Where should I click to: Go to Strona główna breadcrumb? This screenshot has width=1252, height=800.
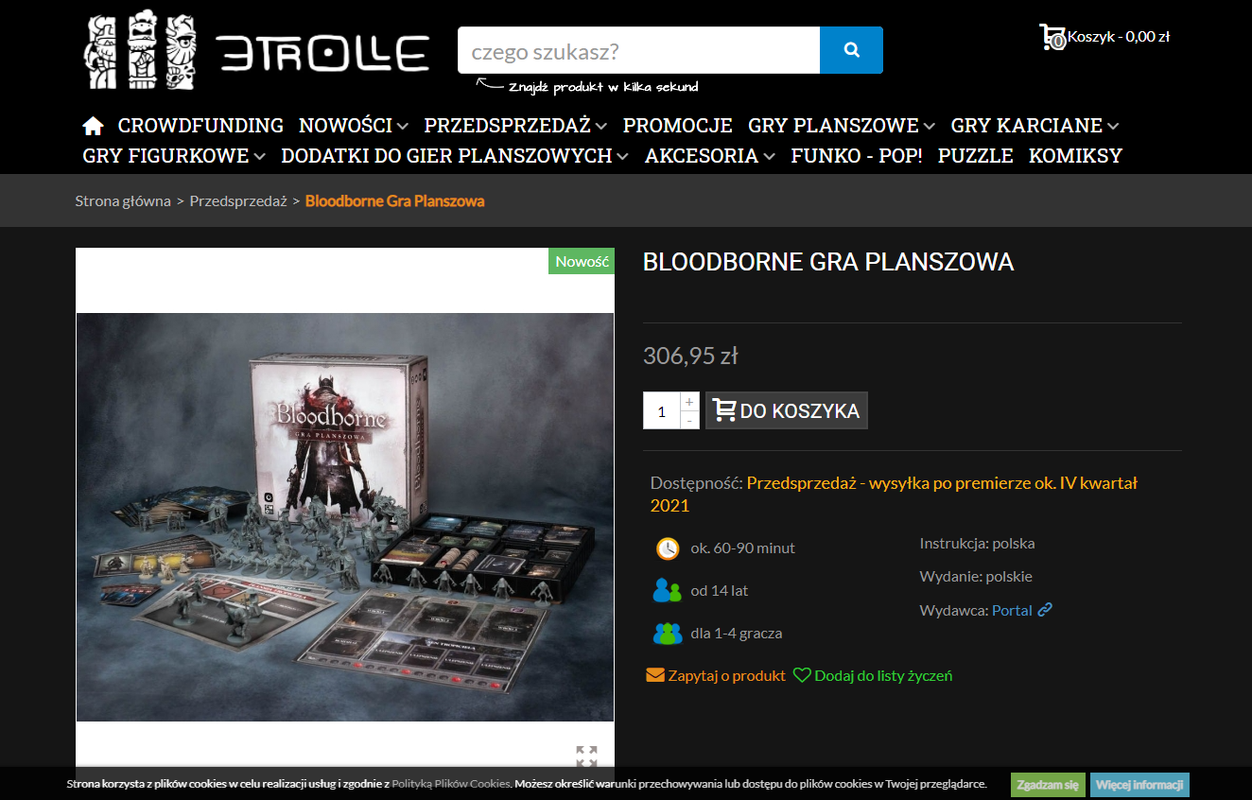click(x=123, y=201)
